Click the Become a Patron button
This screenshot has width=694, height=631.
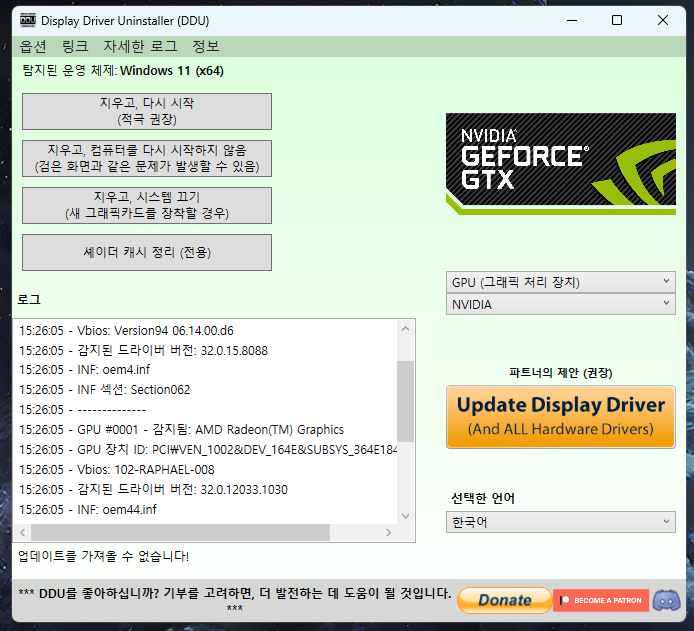click(x=601, y=600)
